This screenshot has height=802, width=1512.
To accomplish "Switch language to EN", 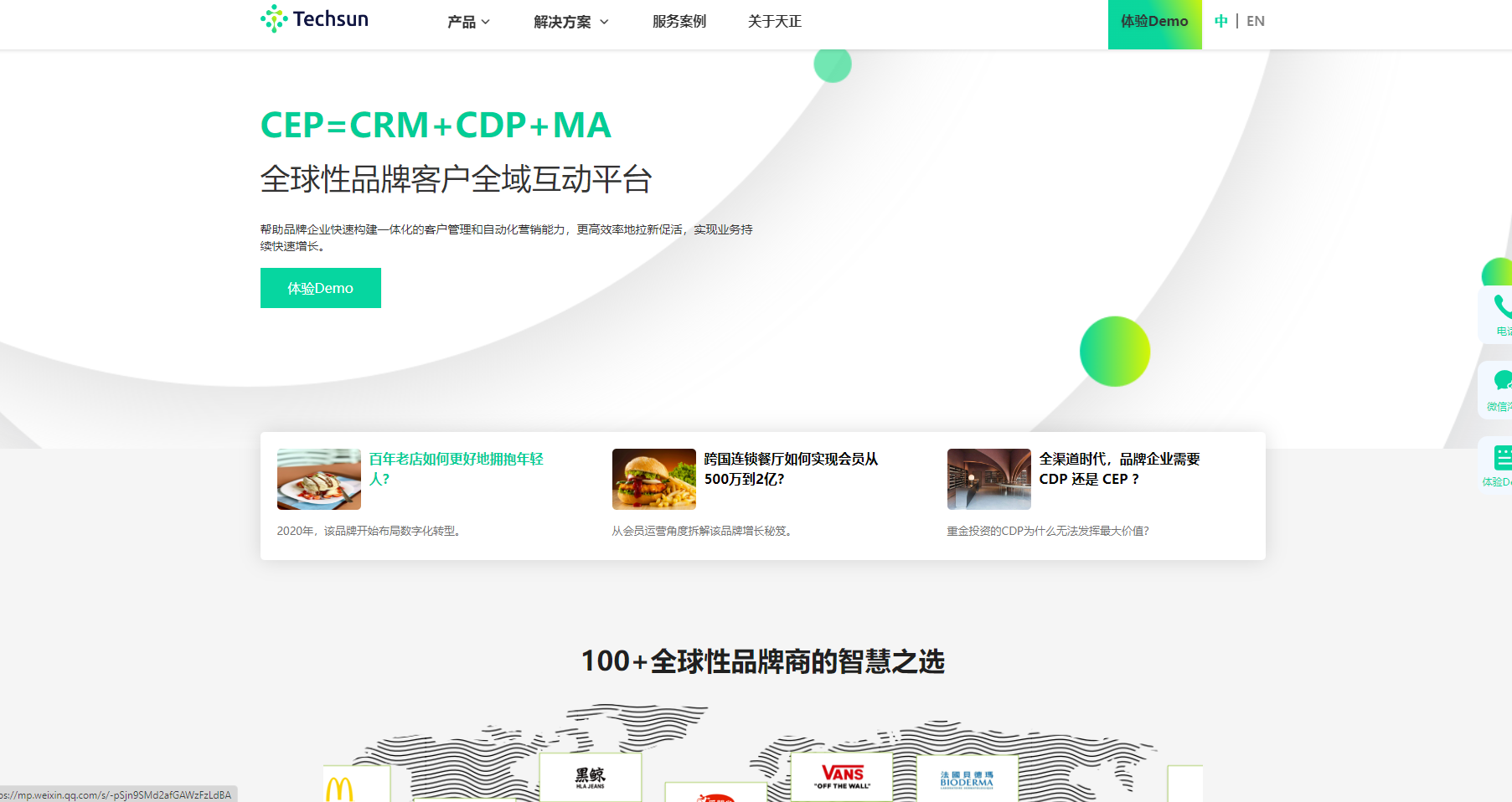I will click(1255, 22).
